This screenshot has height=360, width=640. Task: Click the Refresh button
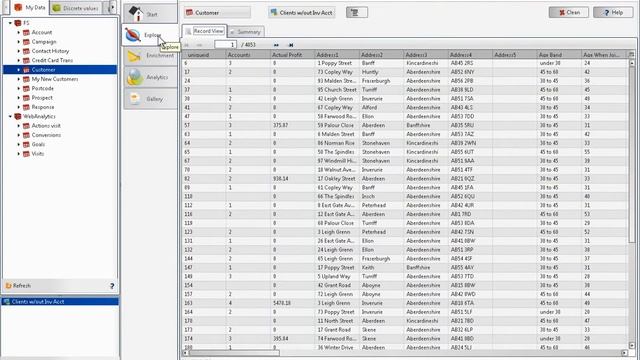pyautogui.click(x=18, y=286)
